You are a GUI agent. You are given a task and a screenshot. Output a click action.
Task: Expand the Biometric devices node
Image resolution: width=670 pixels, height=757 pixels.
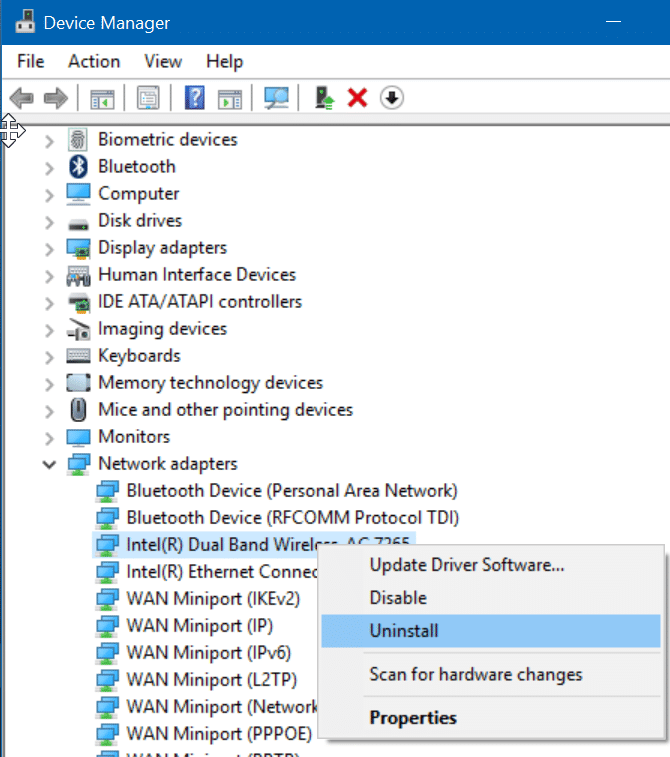pos(49,141)
